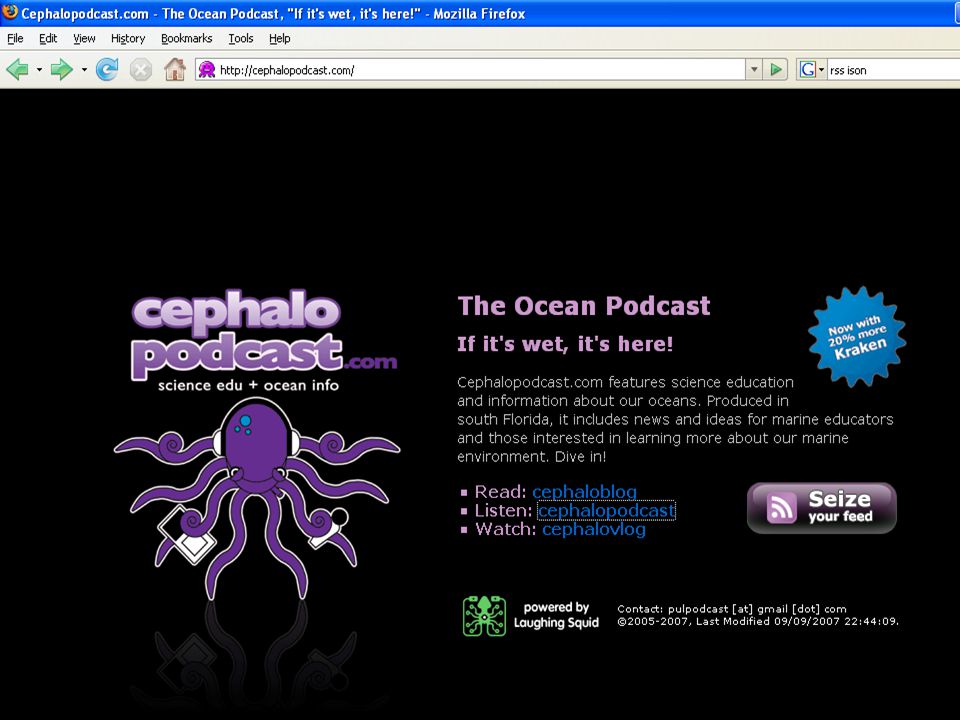Click the 'The Ocean Podcast' heading

click(x=584, y=306)
